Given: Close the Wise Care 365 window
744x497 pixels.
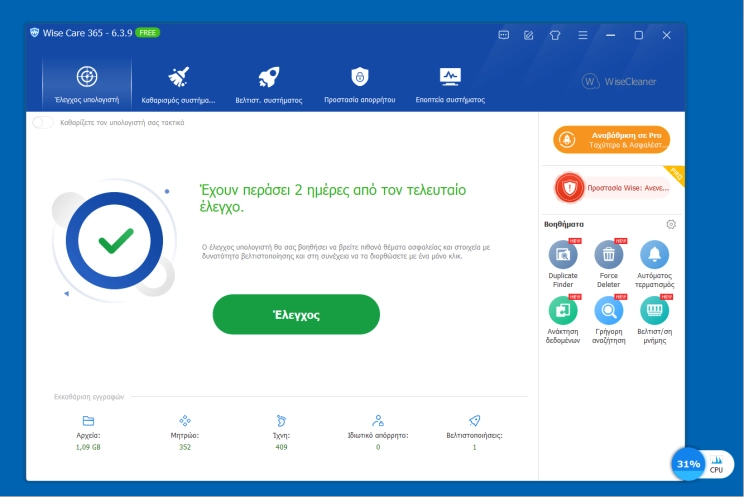Looking at the screenshot, I should [667, 35].
